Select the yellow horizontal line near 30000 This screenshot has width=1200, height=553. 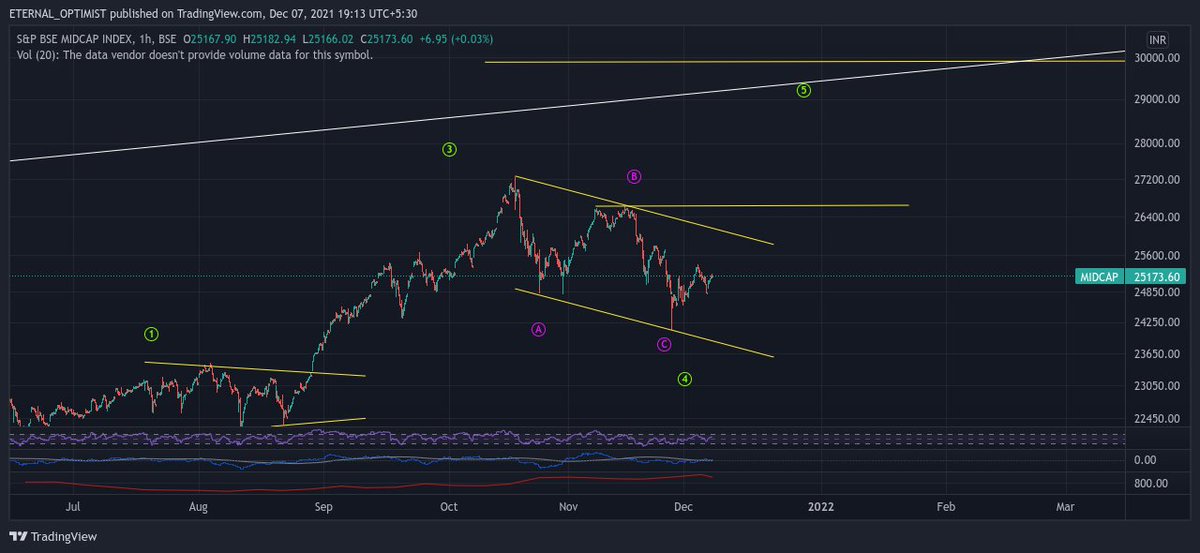(805, 62)
